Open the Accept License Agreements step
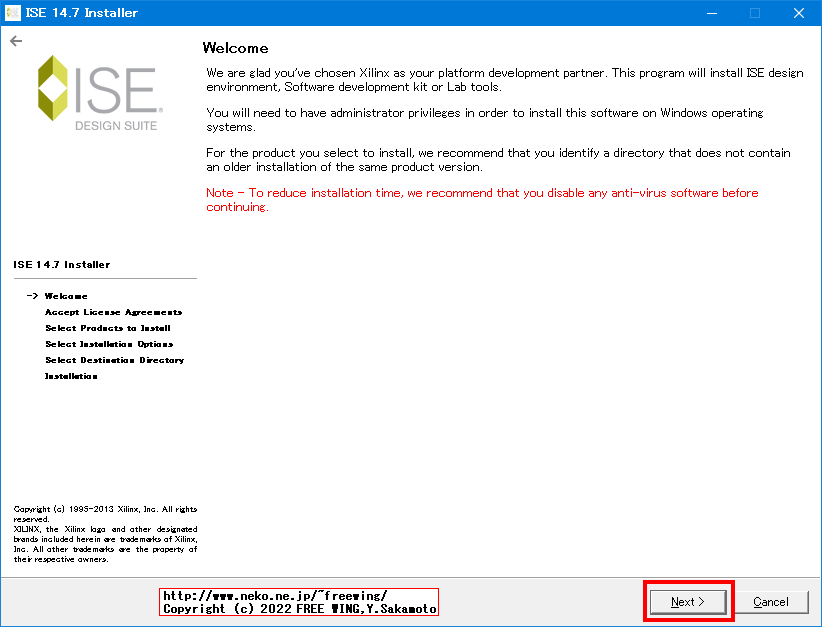Viewport: 822px width, 627px height. (x=113, y=311)
